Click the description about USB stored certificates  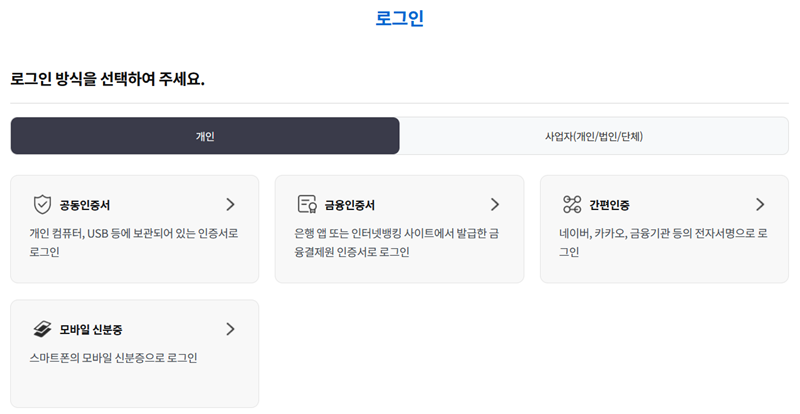[134, 242]
